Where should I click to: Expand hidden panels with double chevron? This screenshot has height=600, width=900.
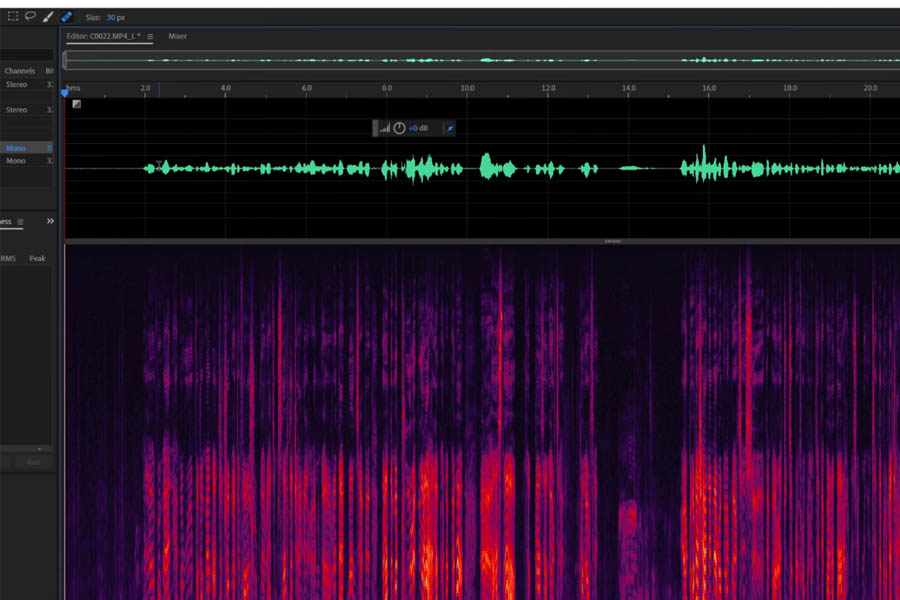50,221
